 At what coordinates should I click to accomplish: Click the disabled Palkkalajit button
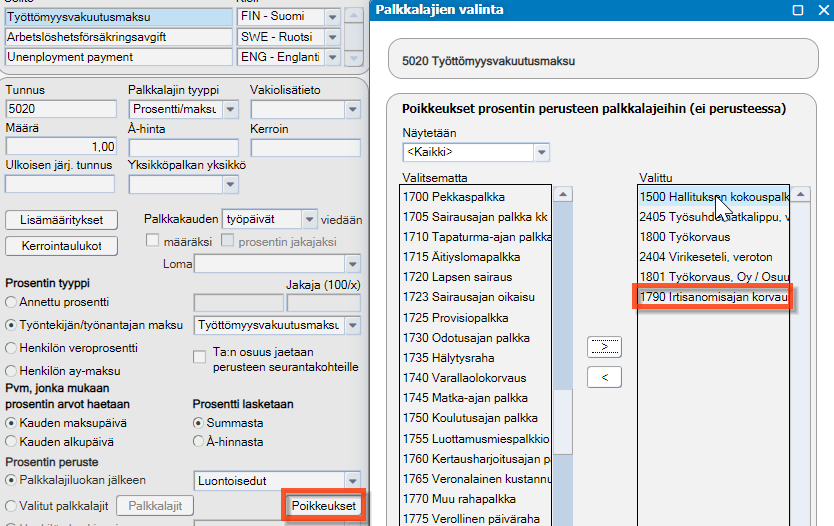[x=155, y=506]
